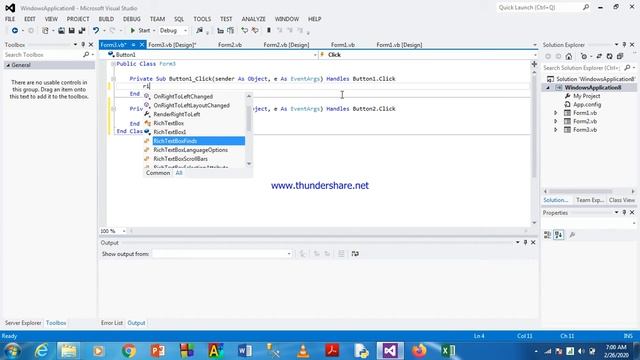The width and height of the screenshot is (640, 360).
Task: Switch to the Form2.vb [Design] tab
Action: (x=286, y=45)
